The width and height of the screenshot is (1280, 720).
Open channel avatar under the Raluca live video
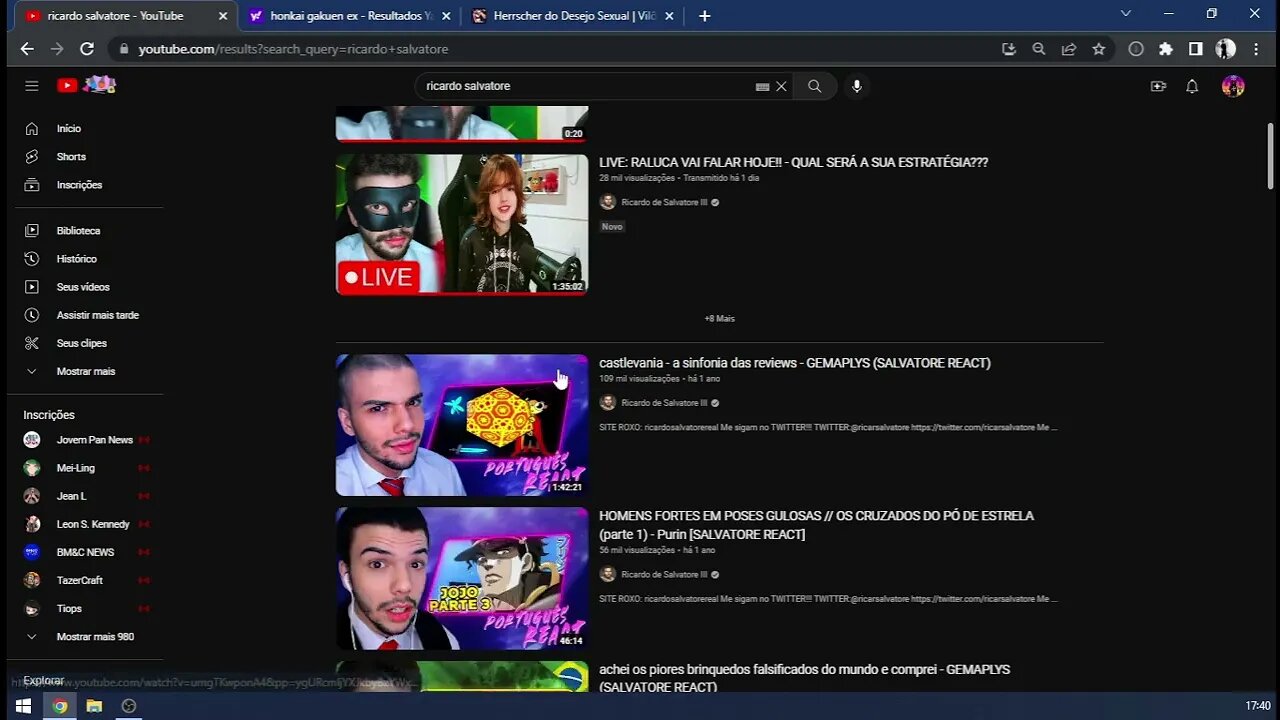click(x=608, y=202)
